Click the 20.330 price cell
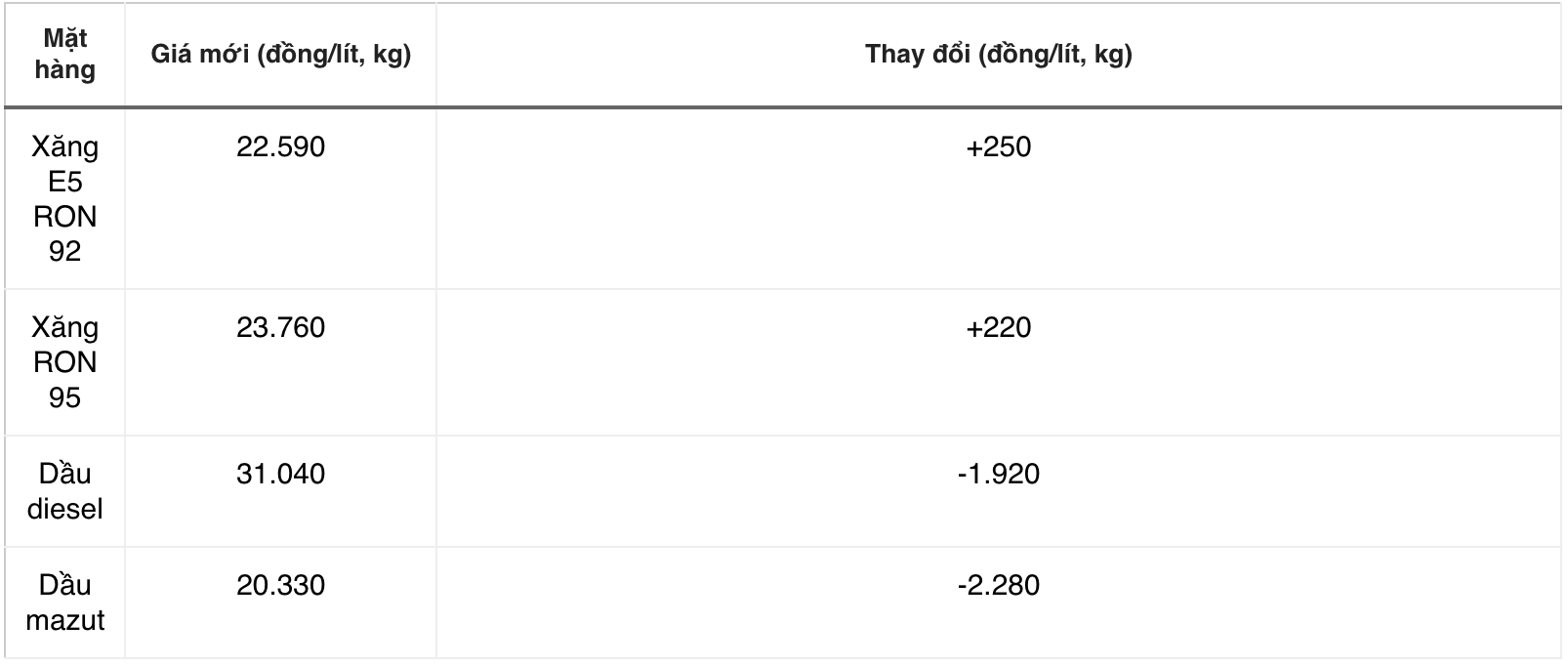 280,586
